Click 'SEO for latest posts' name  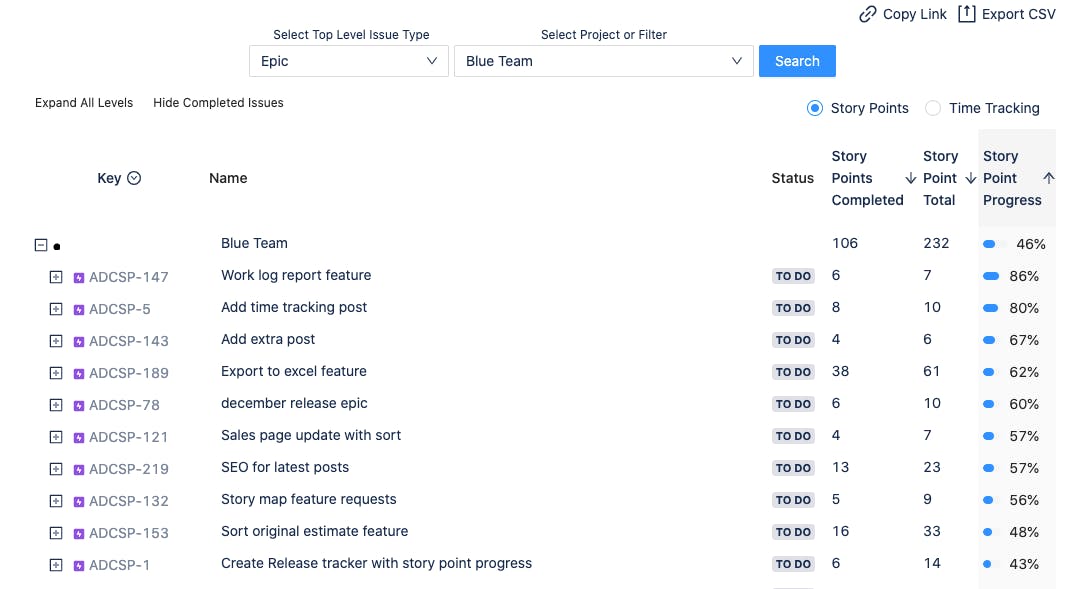click(x=285, y=468)
